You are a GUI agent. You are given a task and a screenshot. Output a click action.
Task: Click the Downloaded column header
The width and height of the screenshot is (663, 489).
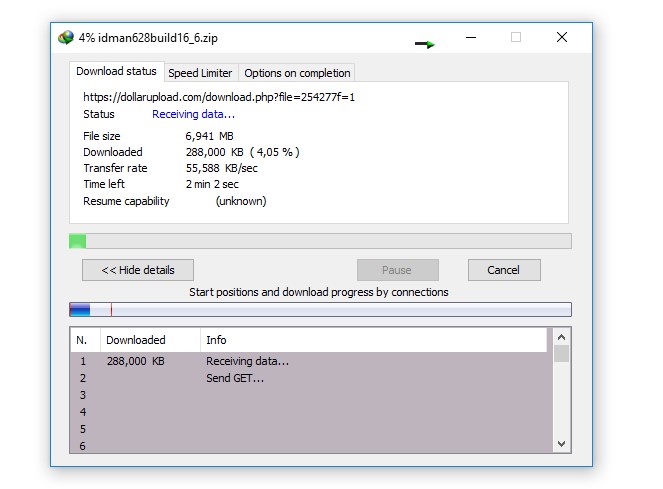150,340
